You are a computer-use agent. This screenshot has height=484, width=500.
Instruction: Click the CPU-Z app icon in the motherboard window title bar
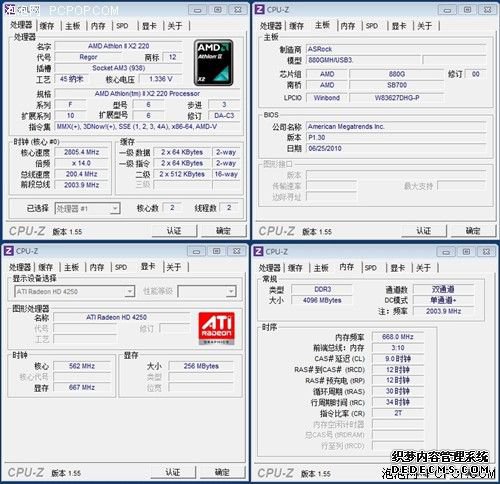coord(259,9)
